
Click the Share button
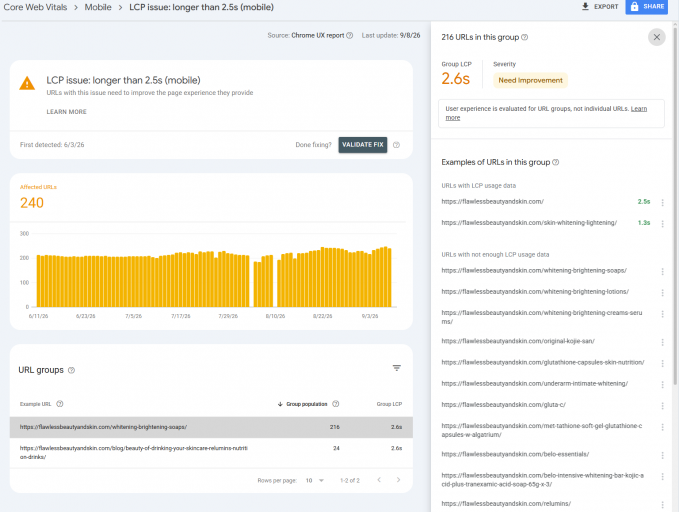coord(647,6)
